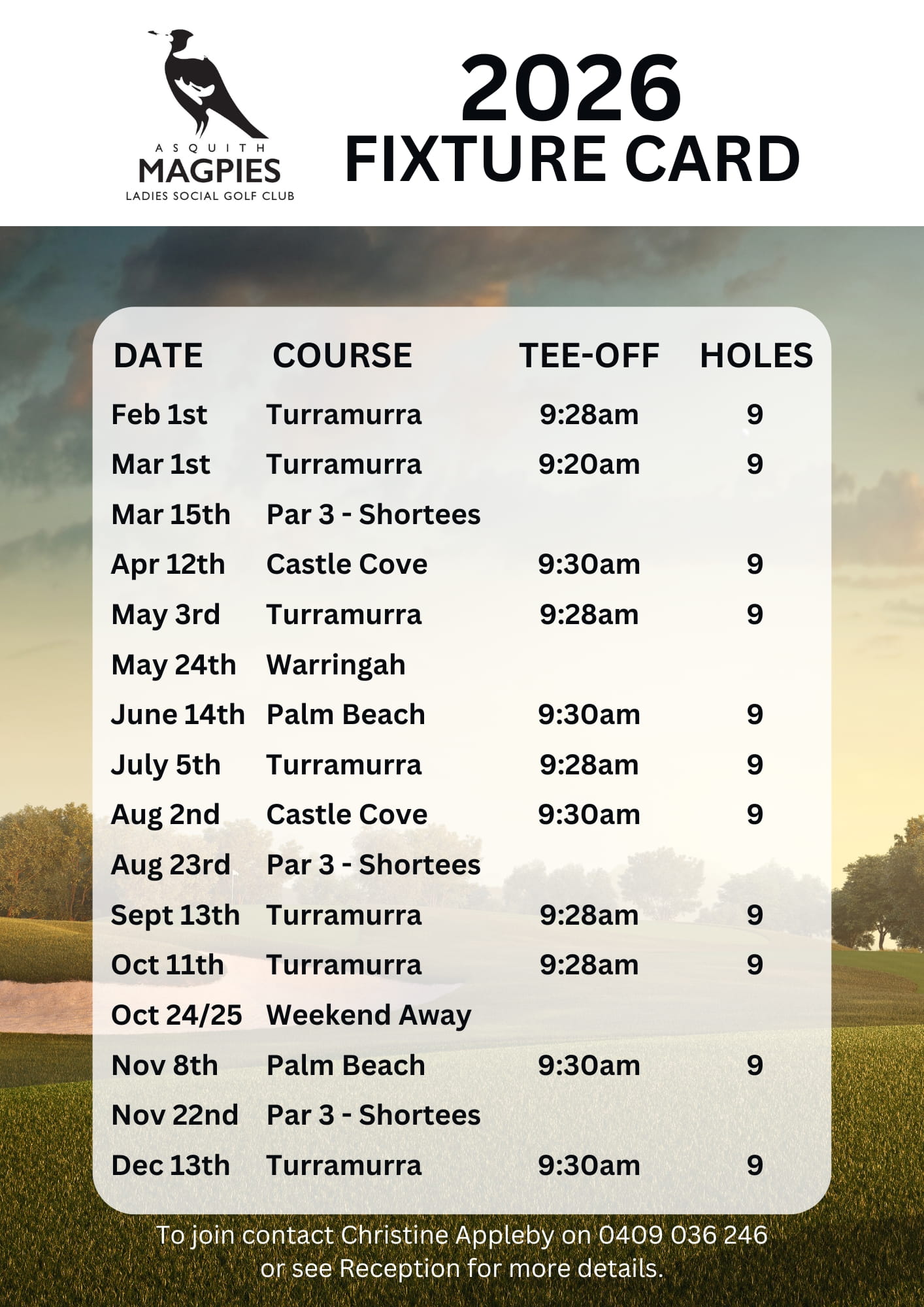Viewport: 924px width, 1307px height.
Task: Click the phone number 0409 036 246
Action: click(x=683, y=1236)
